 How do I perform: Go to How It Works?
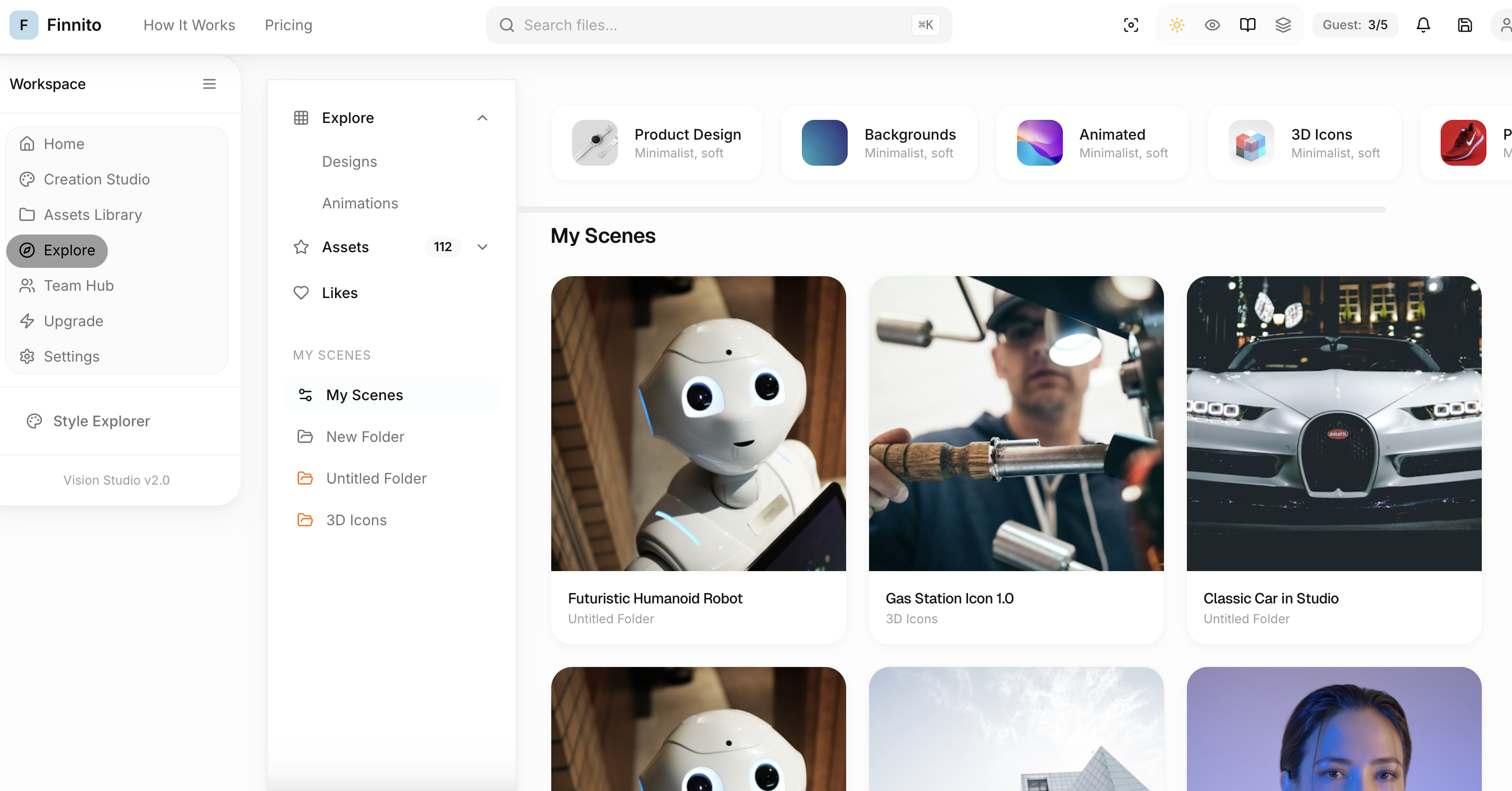(x=189, y=24)
